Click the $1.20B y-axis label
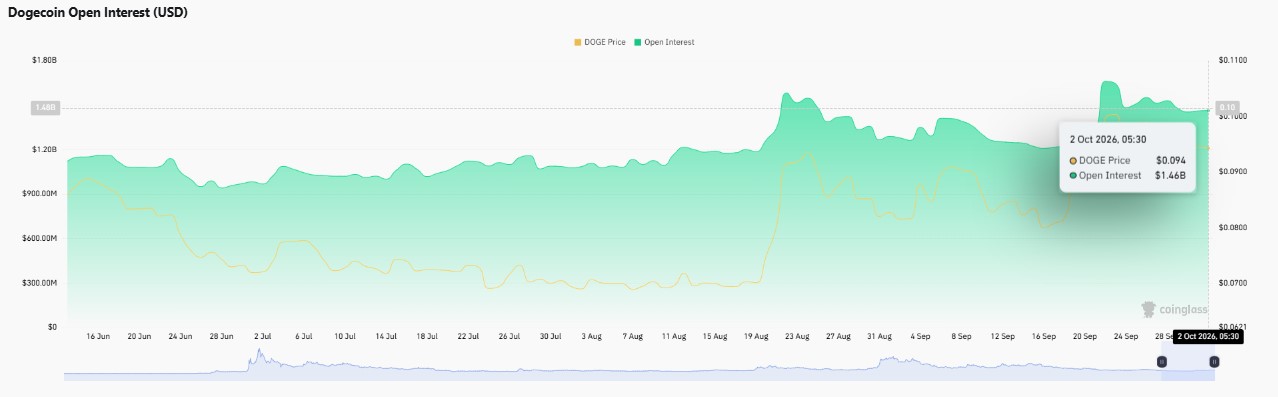Viewport: 1278px width, 397px height. click(x=44, y=149)
